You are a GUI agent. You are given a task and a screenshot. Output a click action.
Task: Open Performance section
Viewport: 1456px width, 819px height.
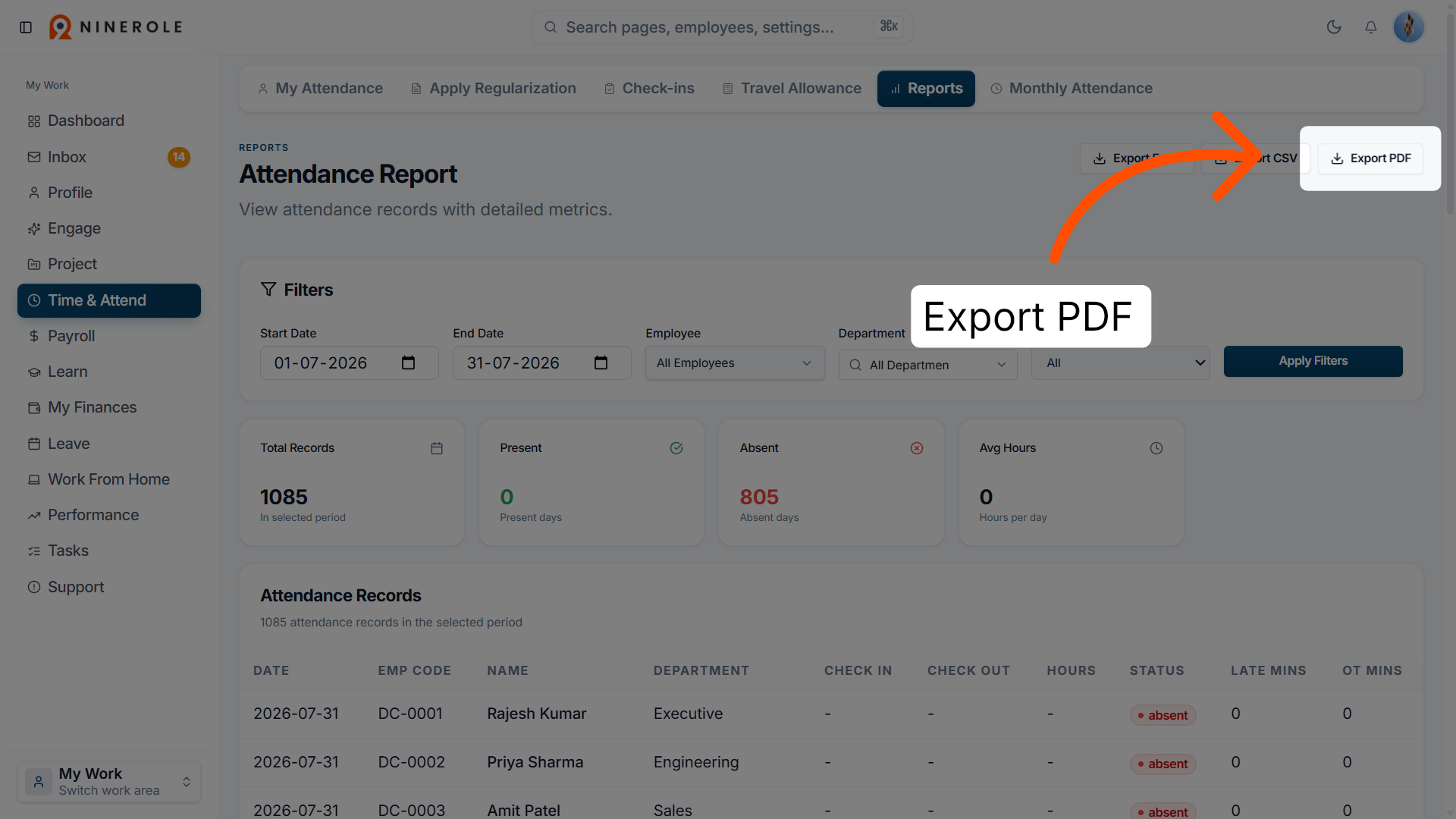point(108,515)
